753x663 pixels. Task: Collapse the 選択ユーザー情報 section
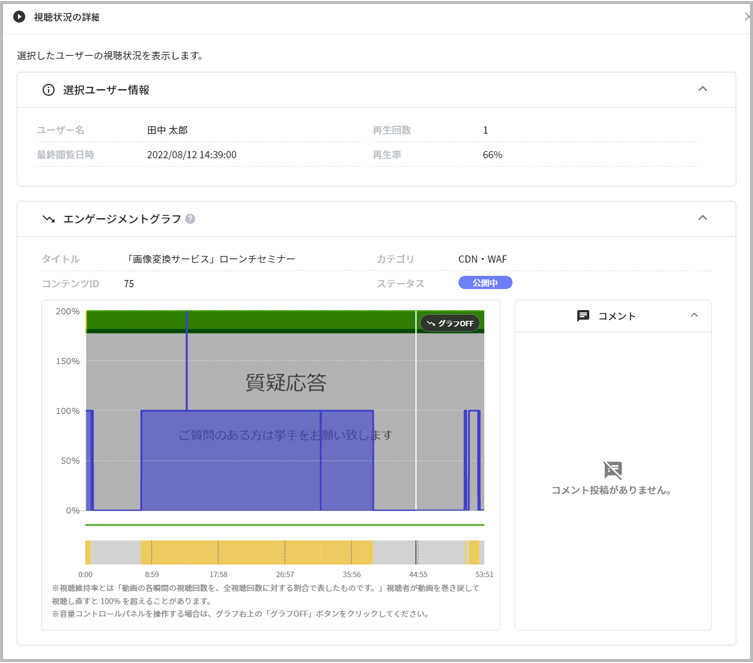click(703, 89)
